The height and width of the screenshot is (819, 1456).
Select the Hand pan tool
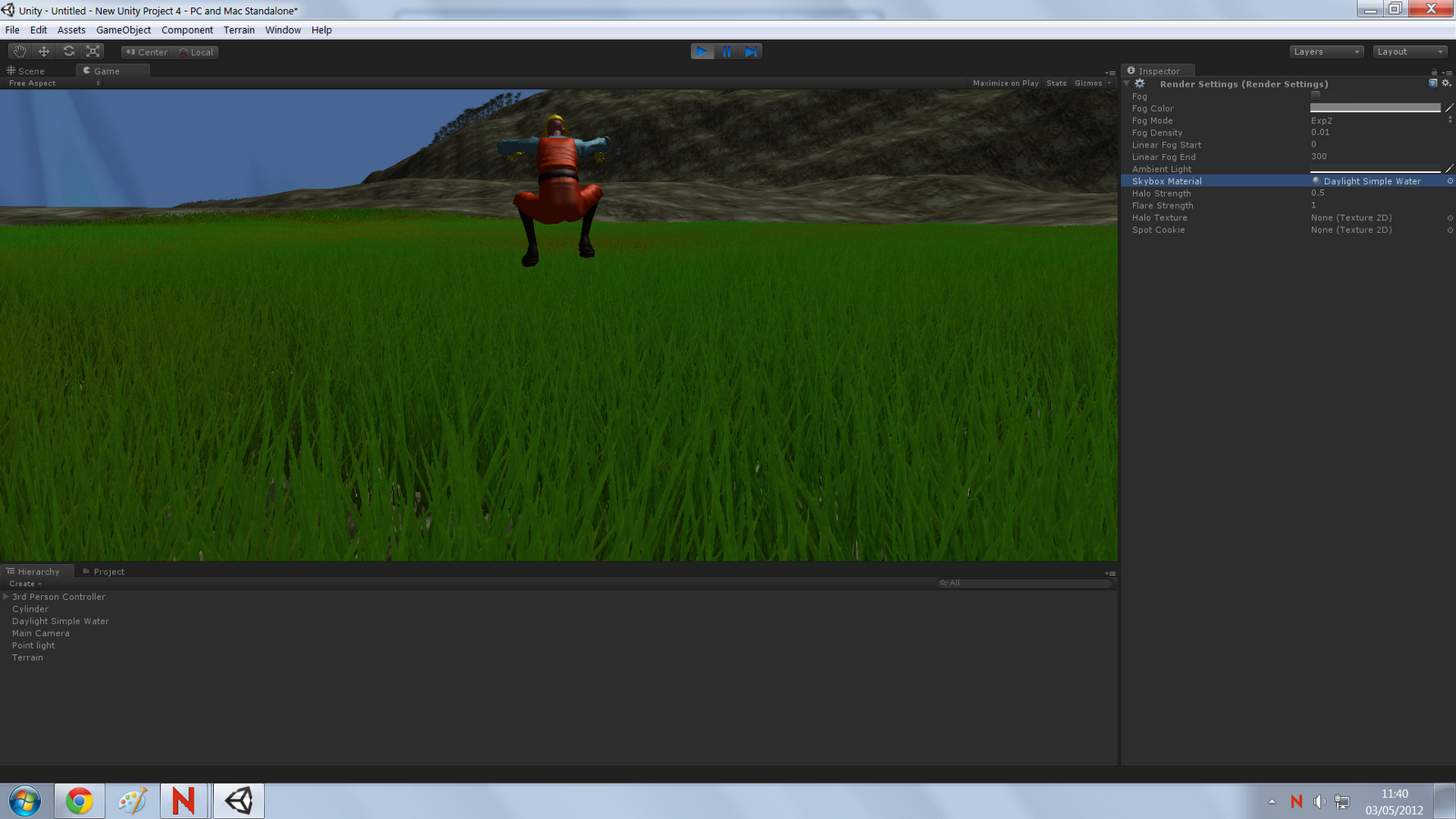(x=19, y=51)
